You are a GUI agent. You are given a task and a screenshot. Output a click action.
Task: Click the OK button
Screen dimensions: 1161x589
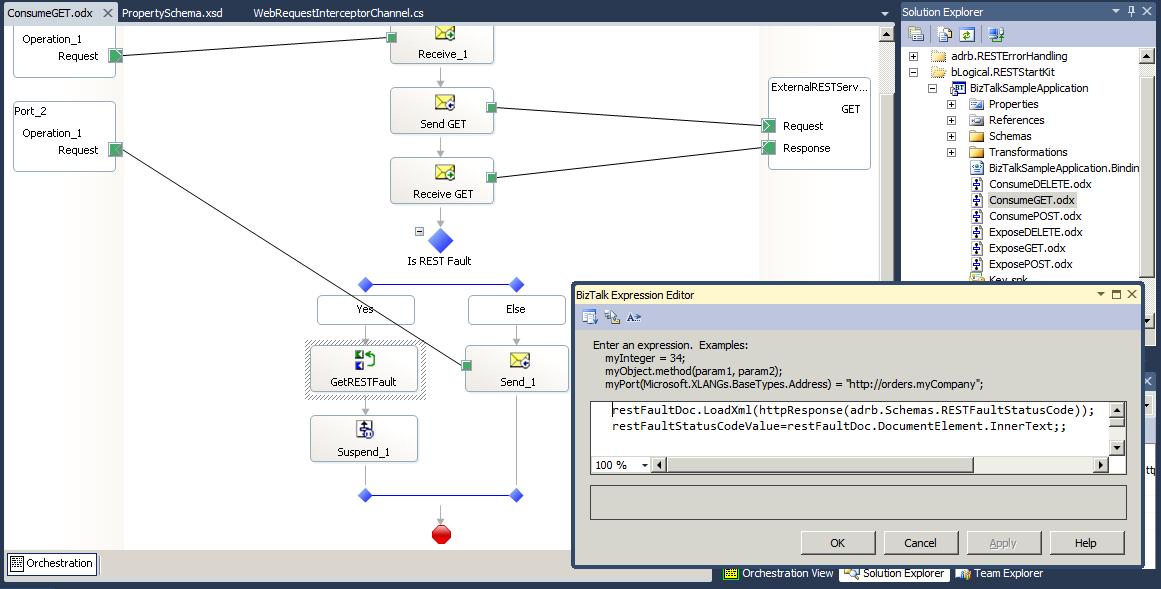click(837, 543)
